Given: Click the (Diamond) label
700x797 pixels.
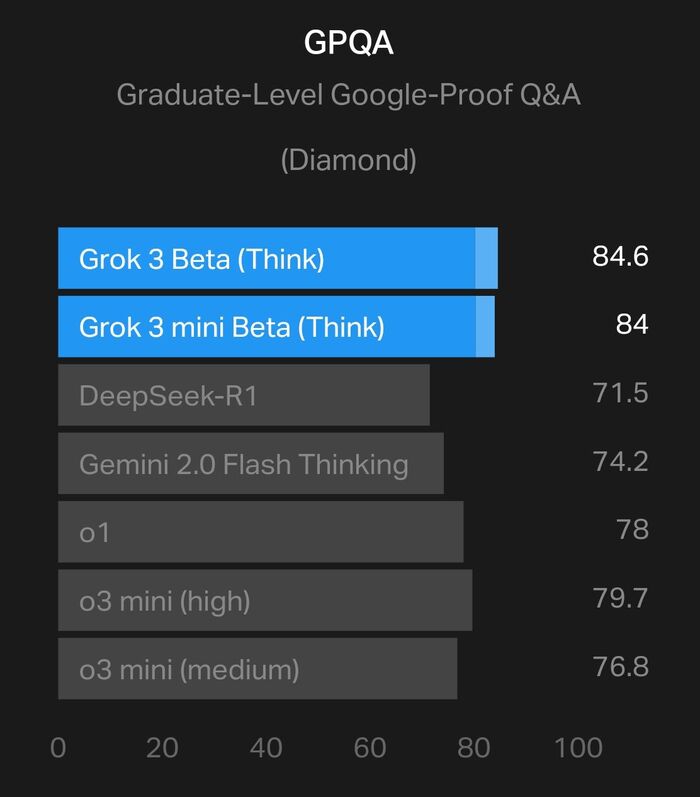Looking at the screenshot, I should click(x=348, y=159).
